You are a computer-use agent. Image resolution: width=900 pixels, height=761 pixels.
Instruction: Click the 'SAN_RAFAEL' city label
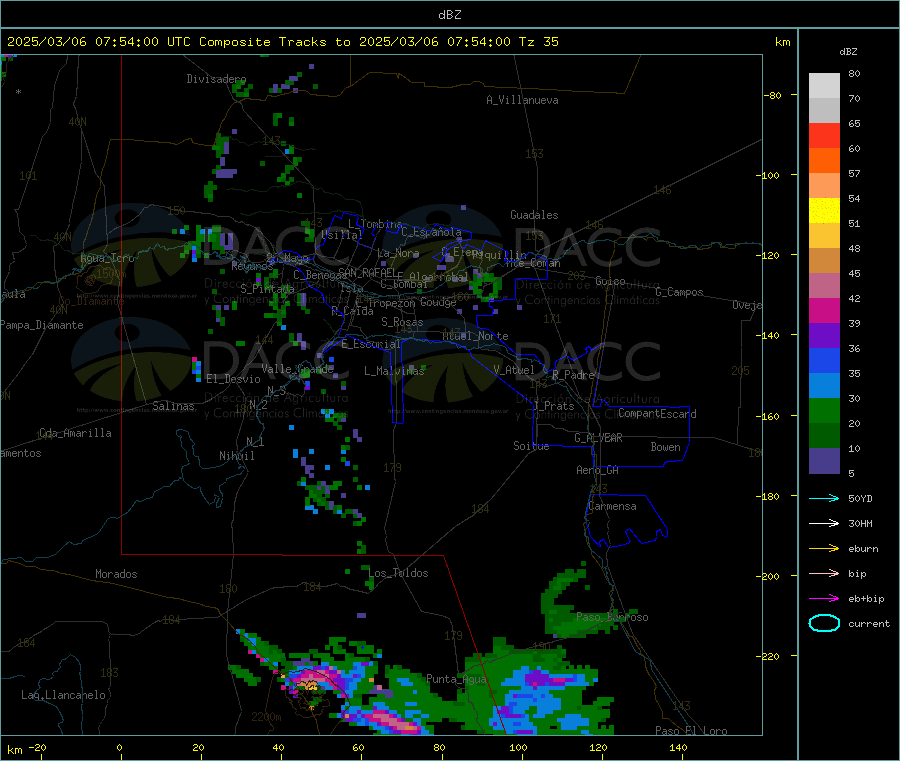point(367,272)
